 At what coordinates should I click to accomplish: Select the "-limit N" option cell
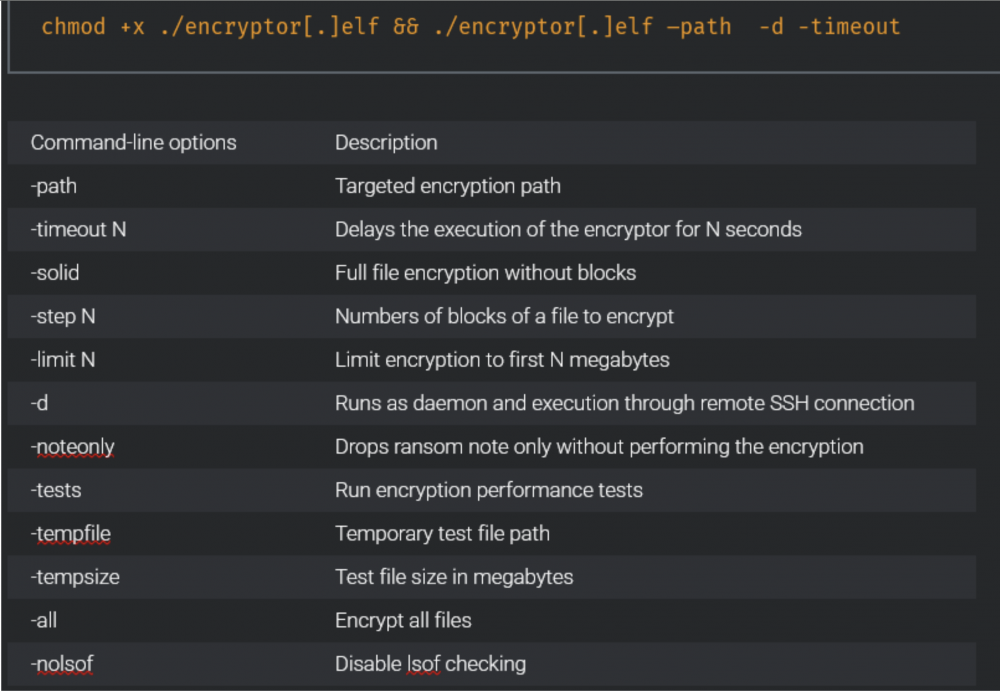coord(63,359)
